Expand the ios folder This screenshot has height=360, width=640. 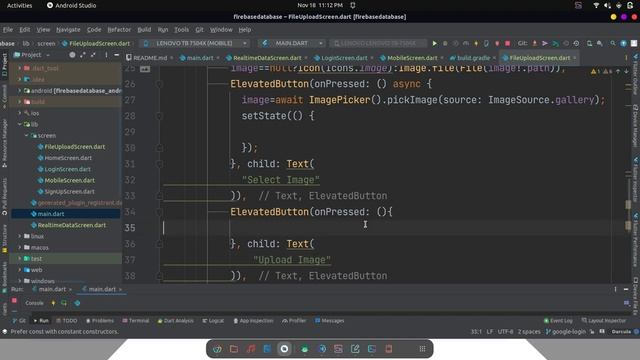click(20, 113)
